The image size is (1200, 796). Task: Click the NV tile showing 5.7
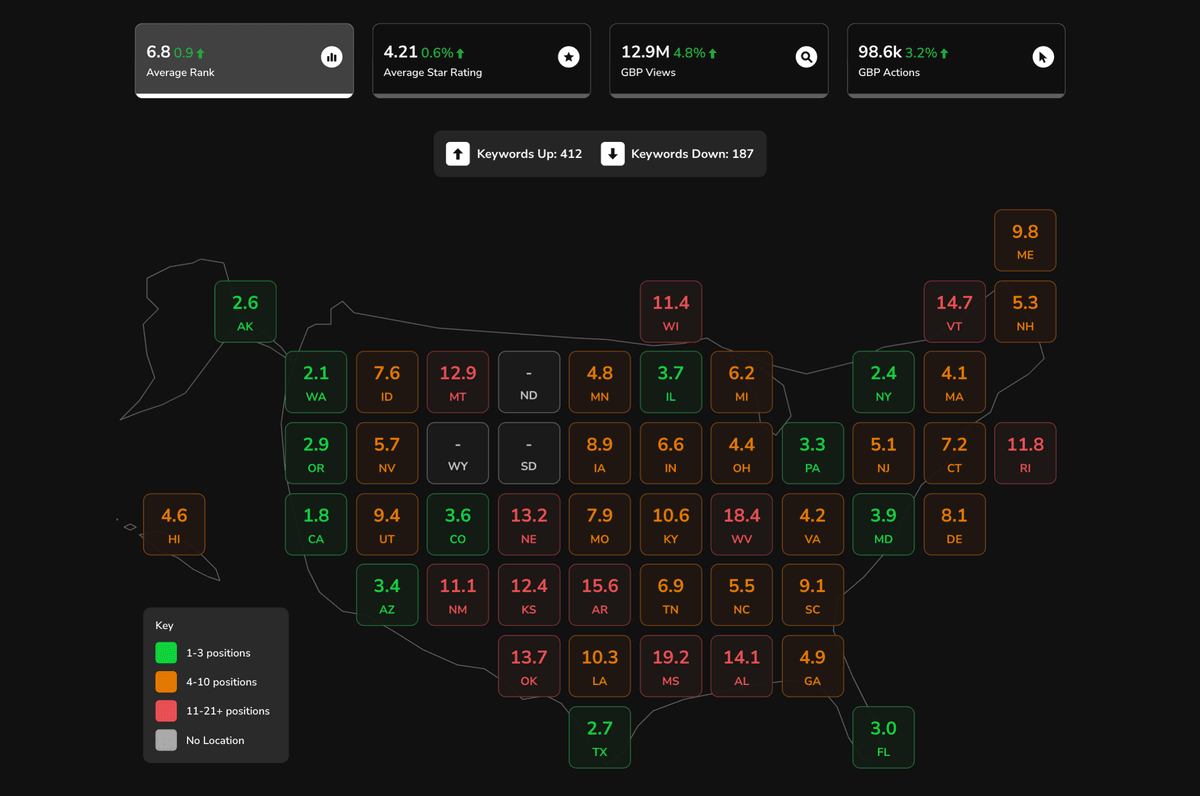(x=387, y=454)
